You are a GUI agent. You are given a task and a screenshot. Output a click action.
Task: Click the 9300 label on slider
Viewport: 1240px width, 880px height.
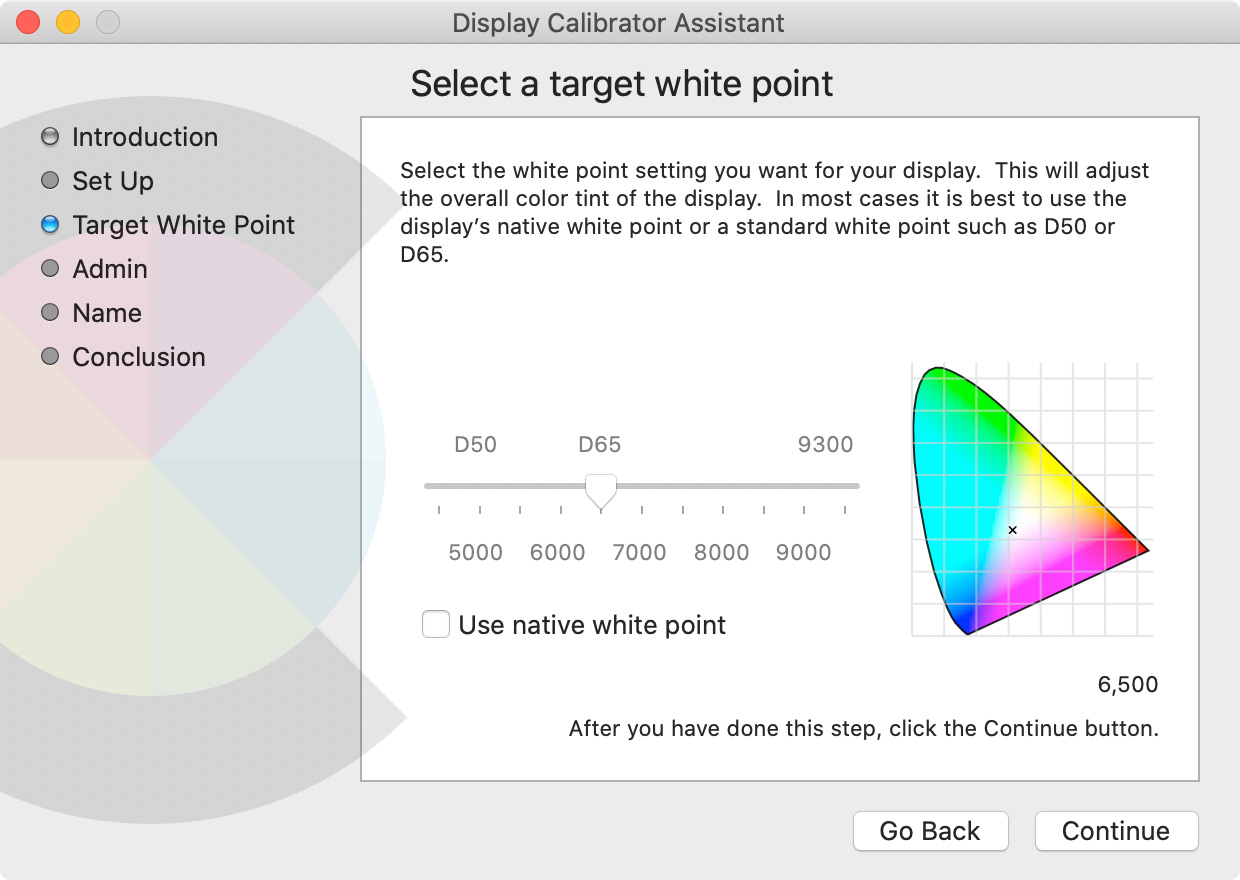click(x=825, y=445)
